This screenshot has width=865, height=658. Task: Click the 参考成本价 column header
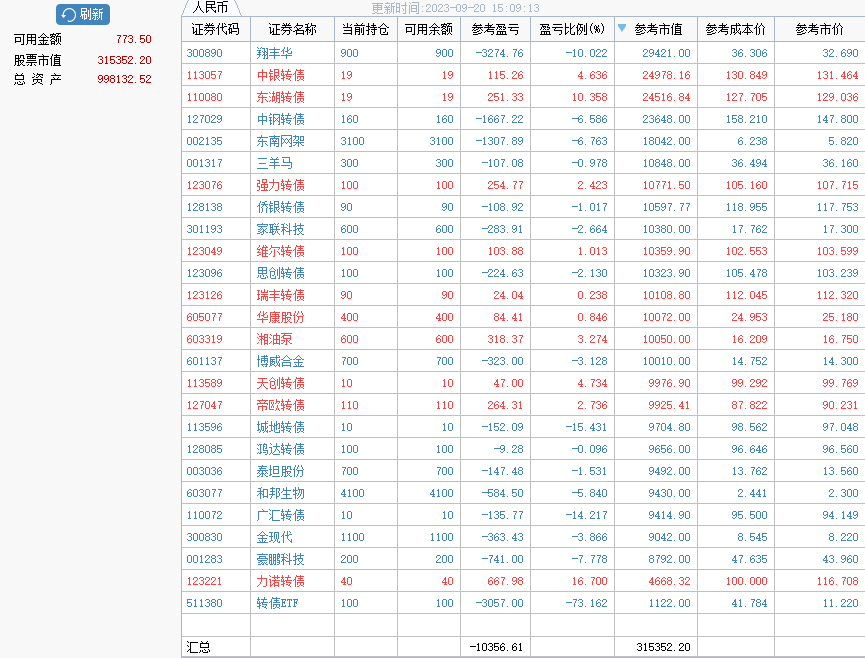pyautogui.click(x=735, y=30)
